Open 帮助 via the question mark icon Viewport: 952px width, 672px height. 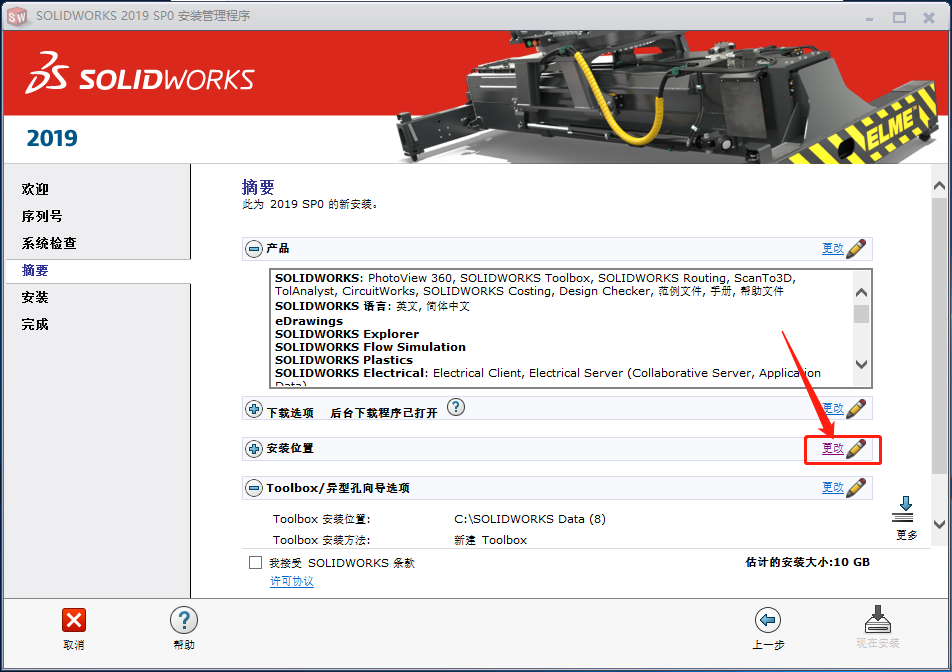(x=184, y=621)
